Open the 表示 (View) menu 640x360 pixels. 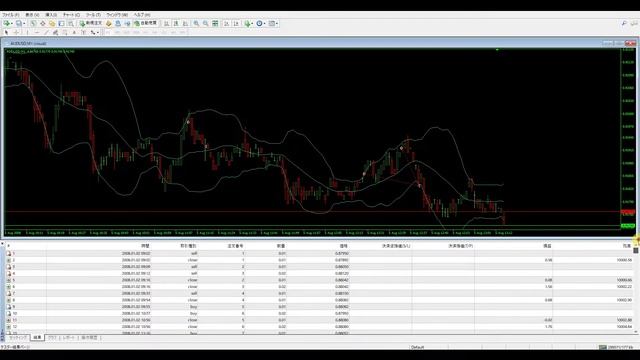click(32, 15)
